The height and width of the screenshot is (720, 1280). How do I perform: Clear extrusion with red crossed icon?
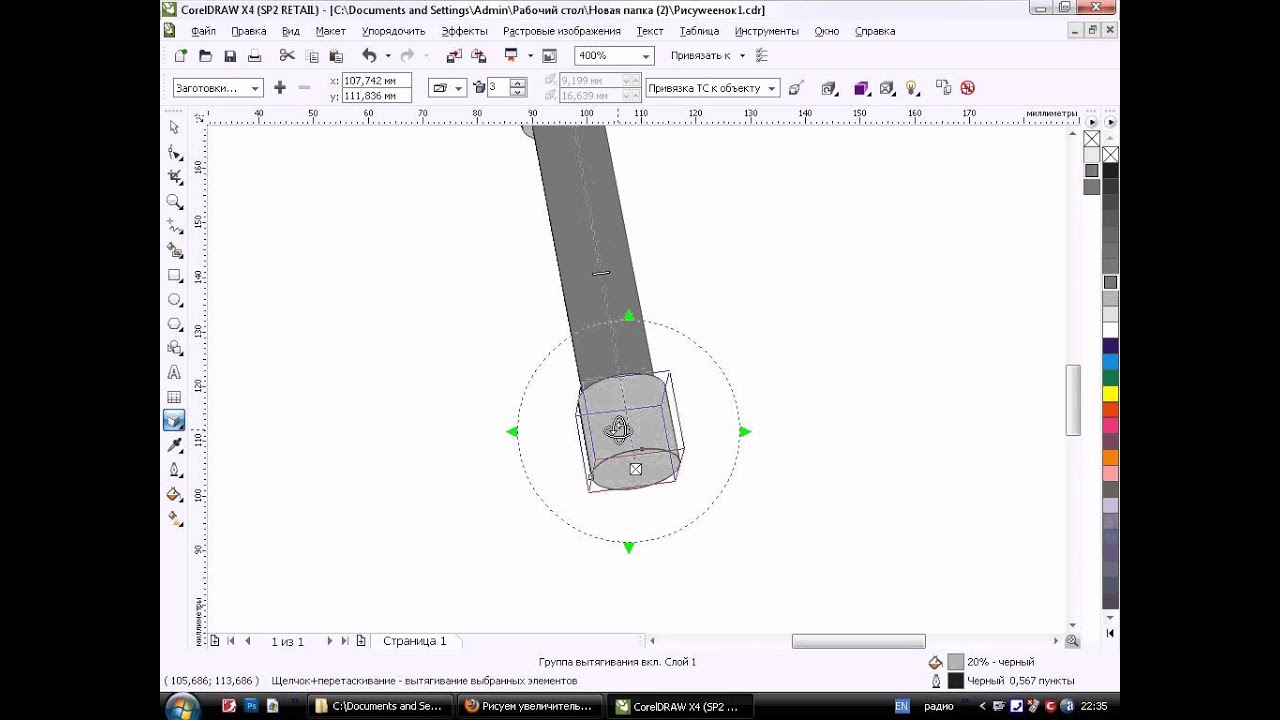click(x=967, y=88)
